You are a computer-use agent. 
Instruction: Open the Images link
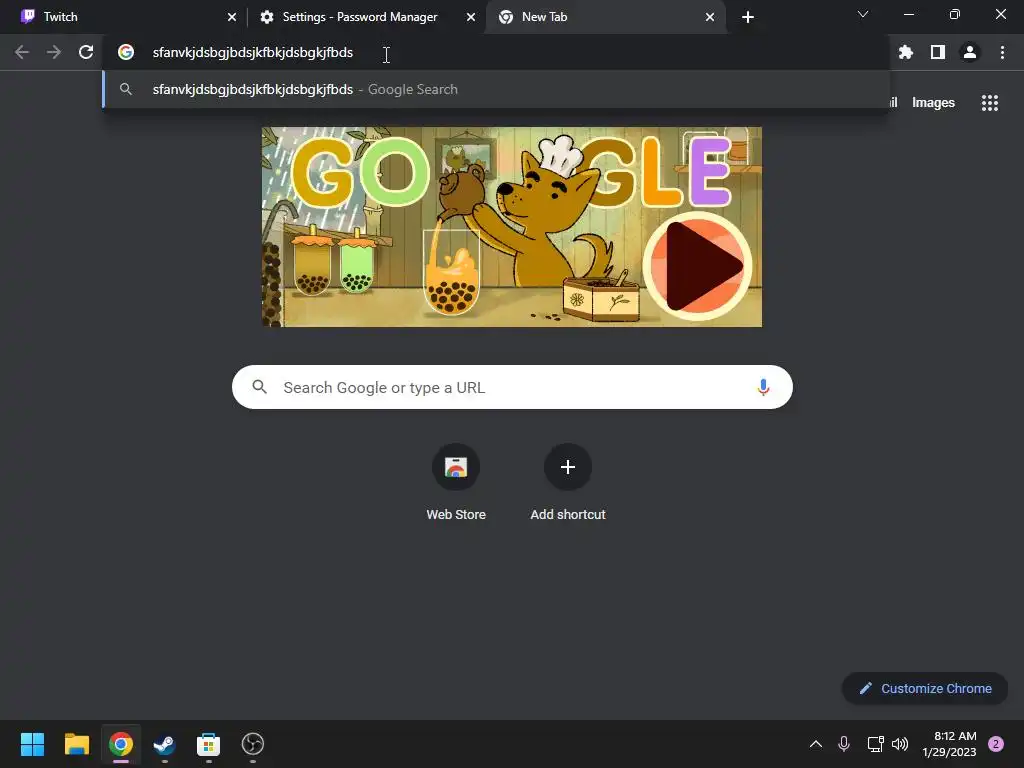coord(933,103)
